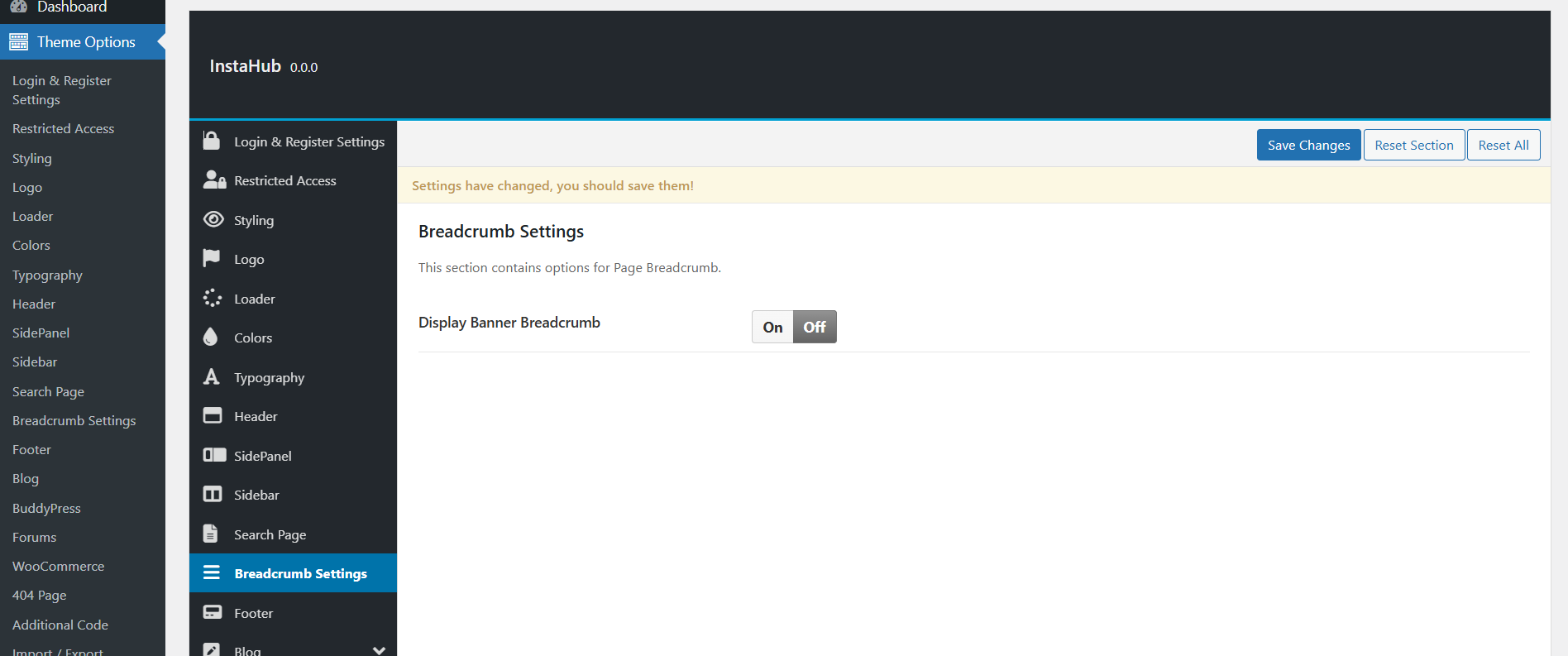Click the Reset All button

coord(1503,145)
